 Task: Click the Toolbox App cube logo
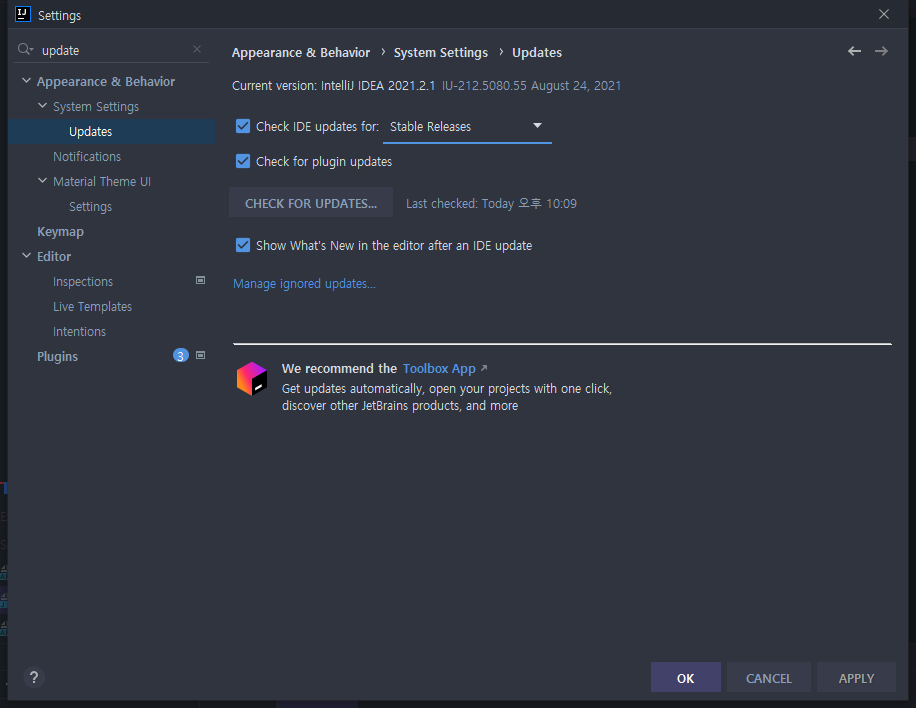point(252,379)
